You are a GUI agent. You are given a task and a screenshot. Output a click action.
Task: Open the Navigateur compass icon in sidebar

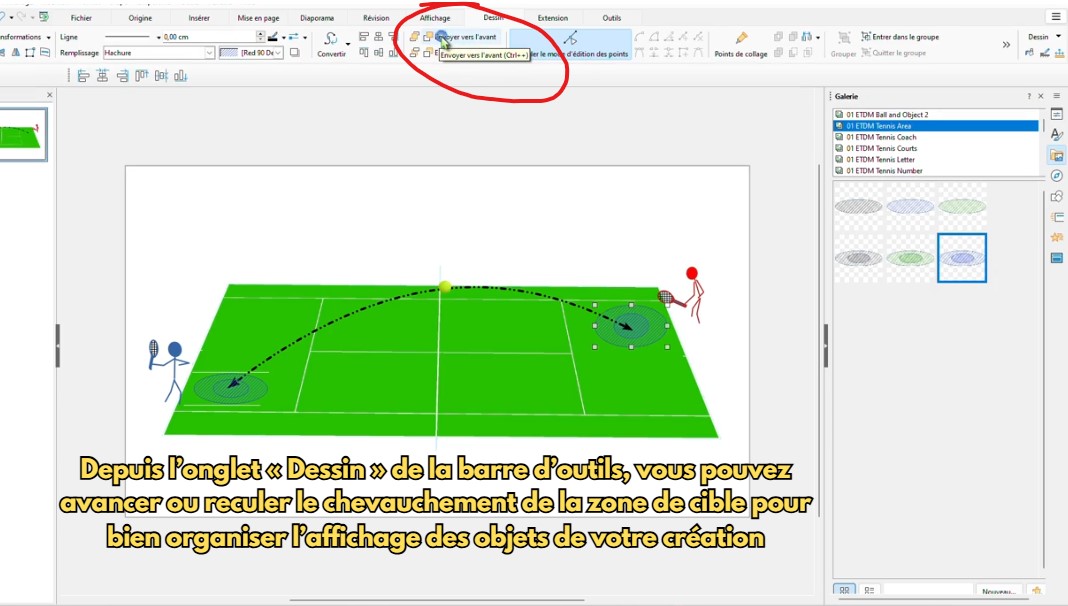coord(1056,176)
